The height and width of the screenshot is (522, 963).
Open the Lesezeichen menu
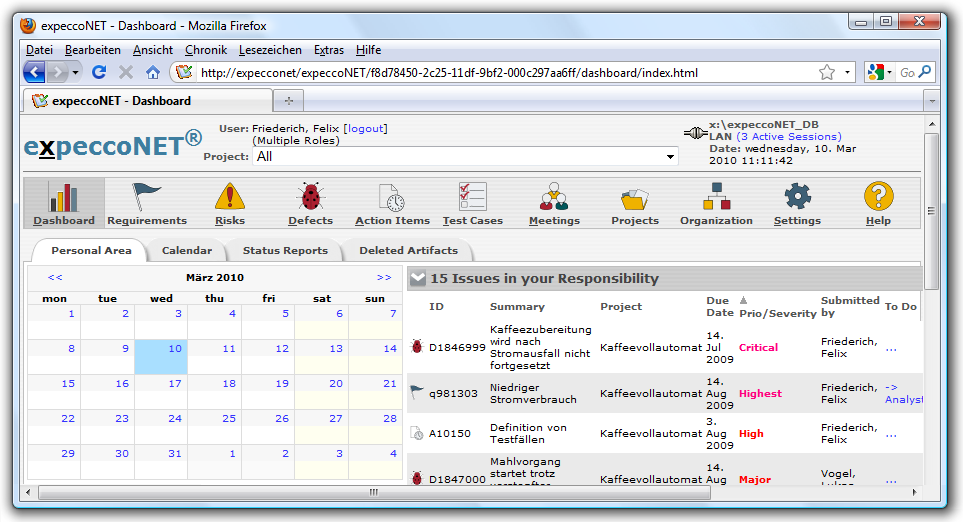click(x=270, y=50)
